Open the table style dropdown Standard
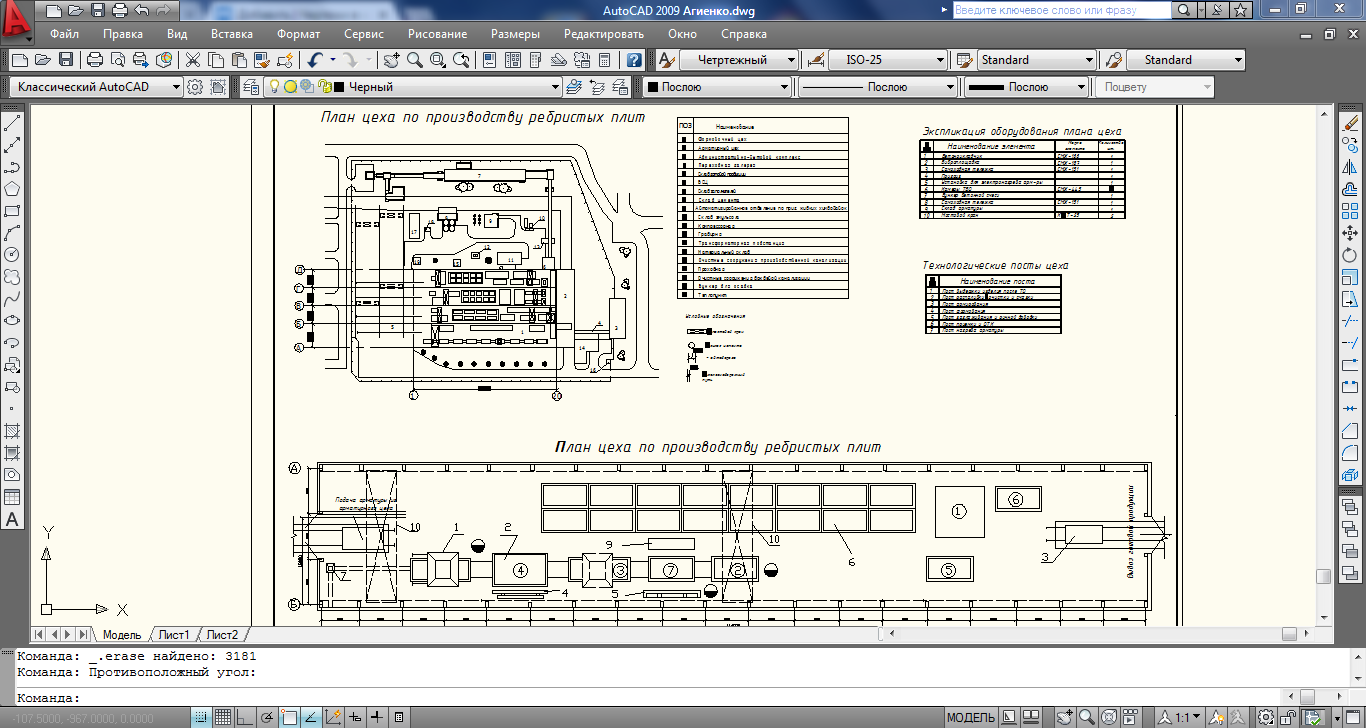Image resolution: width=1366 pixels, height=728 pixels. click(x=1036, y=60)
